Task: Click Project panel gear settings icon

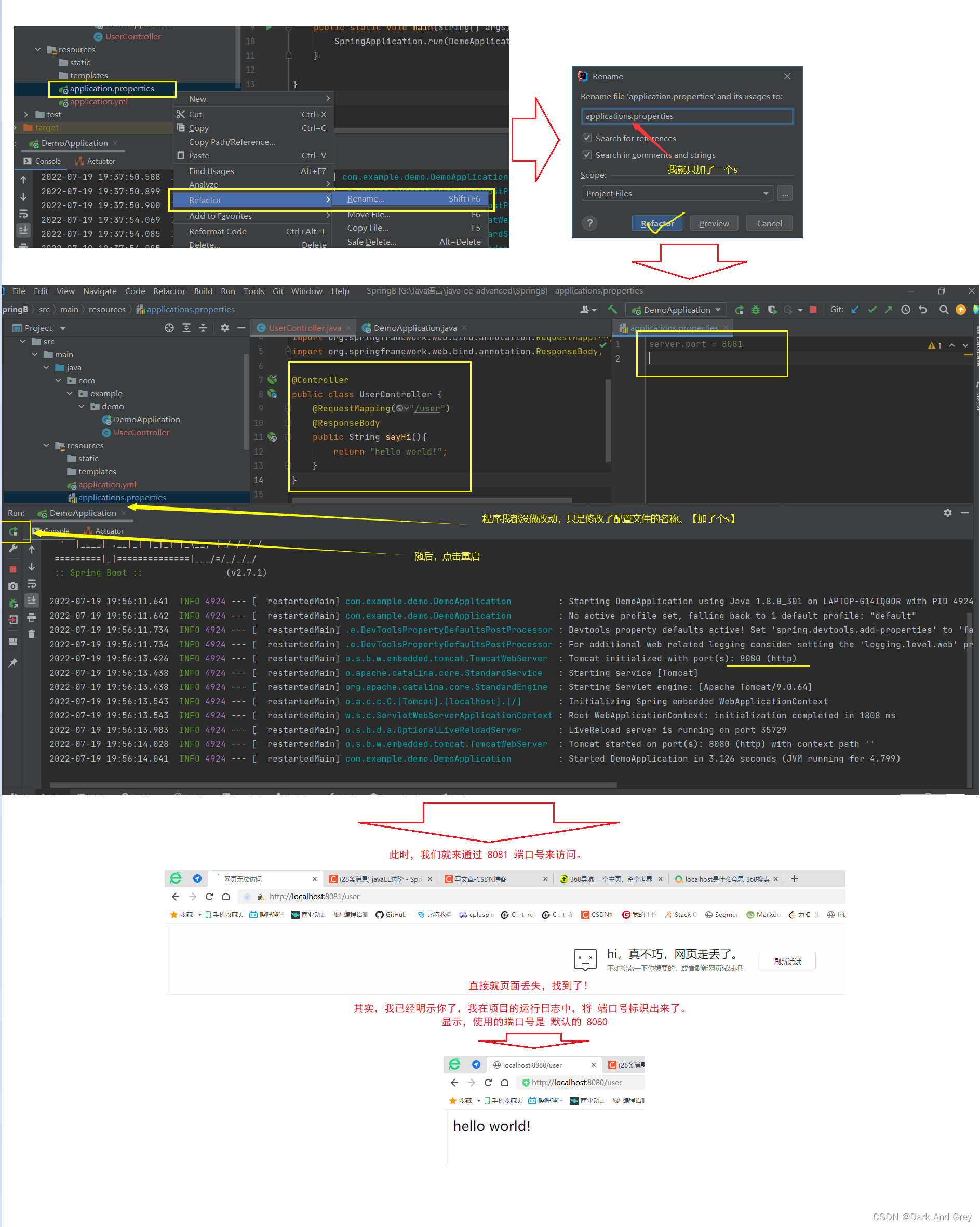Action: [x=225, y=328]
